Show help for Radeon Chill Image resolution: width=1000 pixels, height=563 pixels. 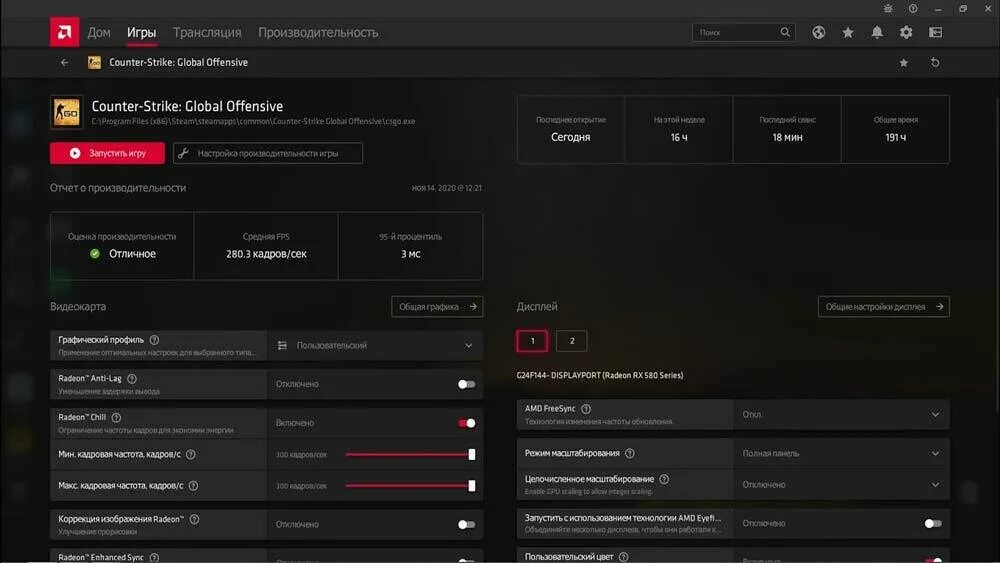click(x=116, y=418)
